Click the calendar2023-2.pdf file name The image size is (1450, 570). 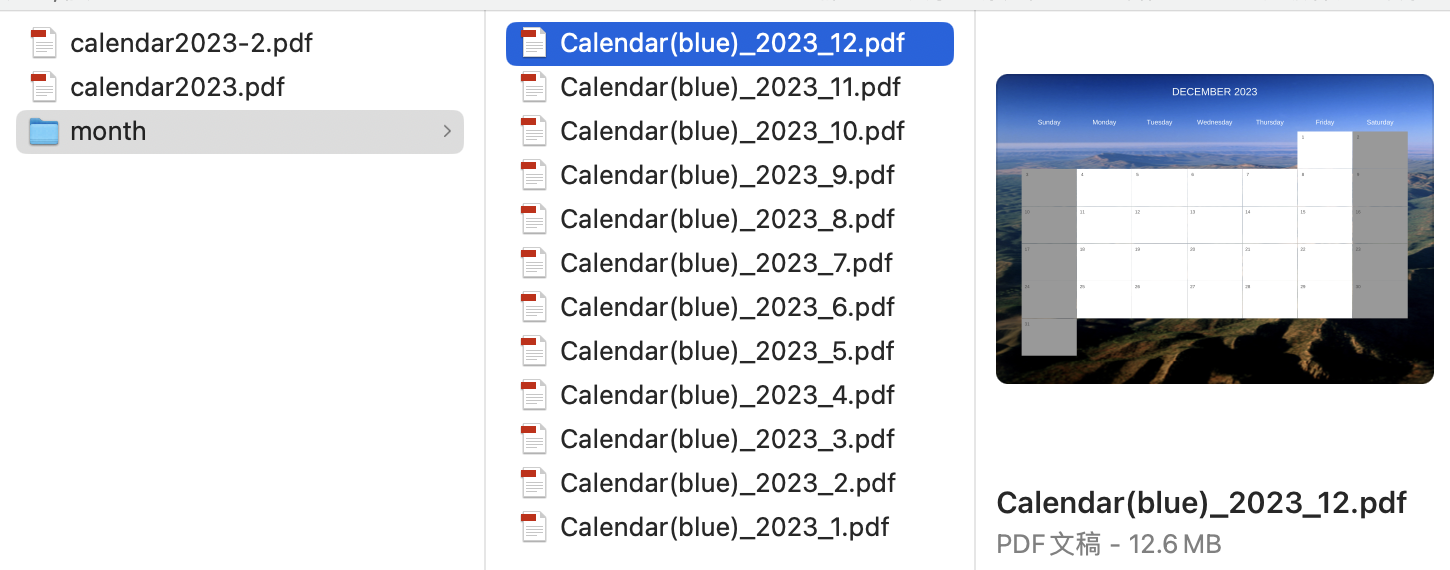[191, 43]
